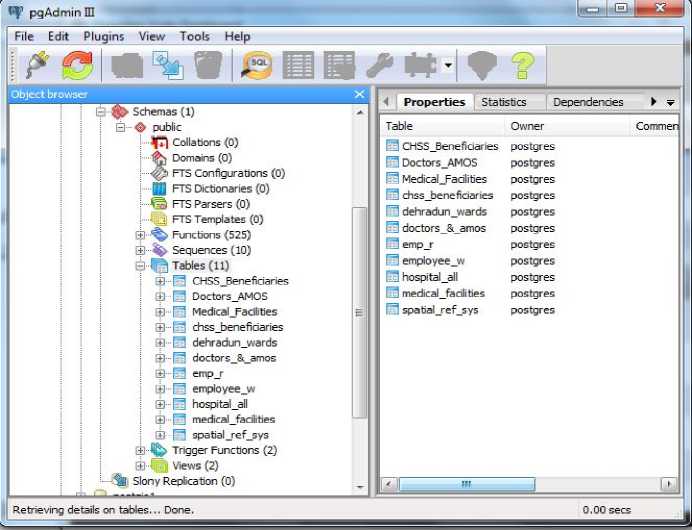Click the View filtered data icon
The height and width of the screenshot is (530, 692).
(339, 65)
